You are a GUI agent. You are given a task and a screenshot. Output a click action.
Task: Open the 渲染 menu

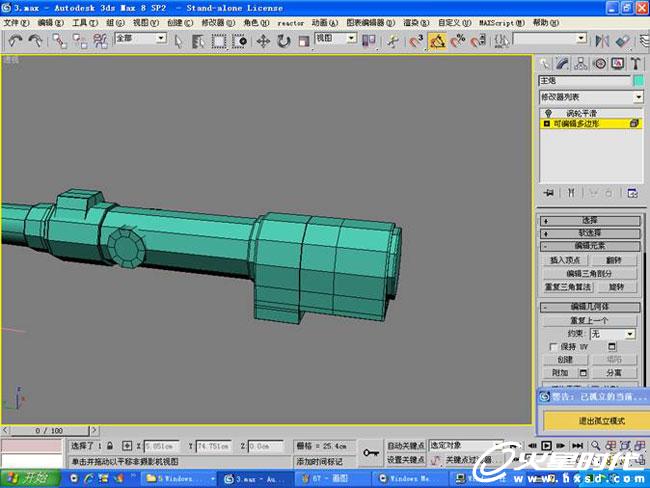pyautogui.click(x=416, y=22)
